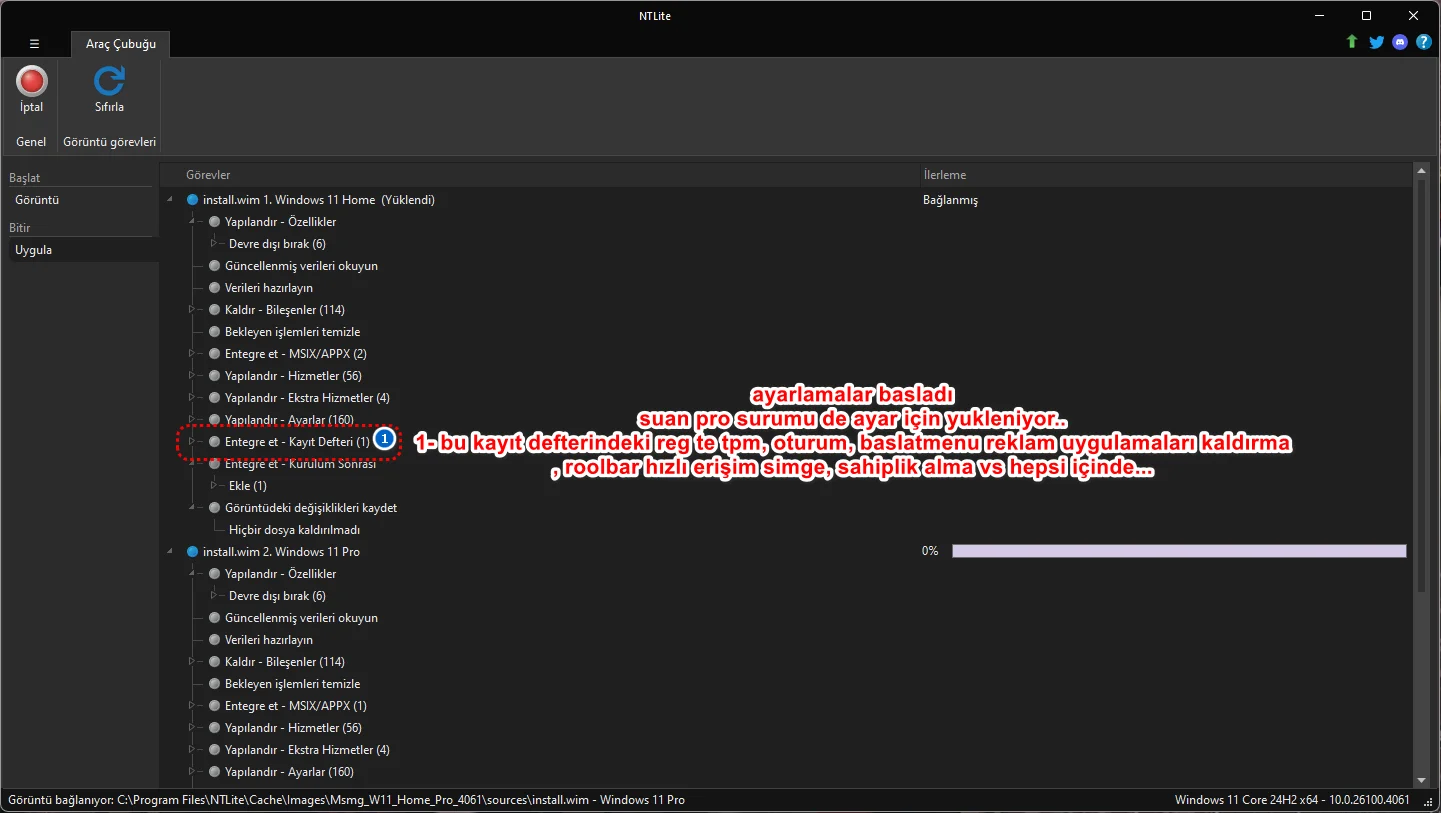Select Yapılandır - Özellikler under Windows 11 Pro
Viewport: 1441px width, 813px height.
click(280, 574)
